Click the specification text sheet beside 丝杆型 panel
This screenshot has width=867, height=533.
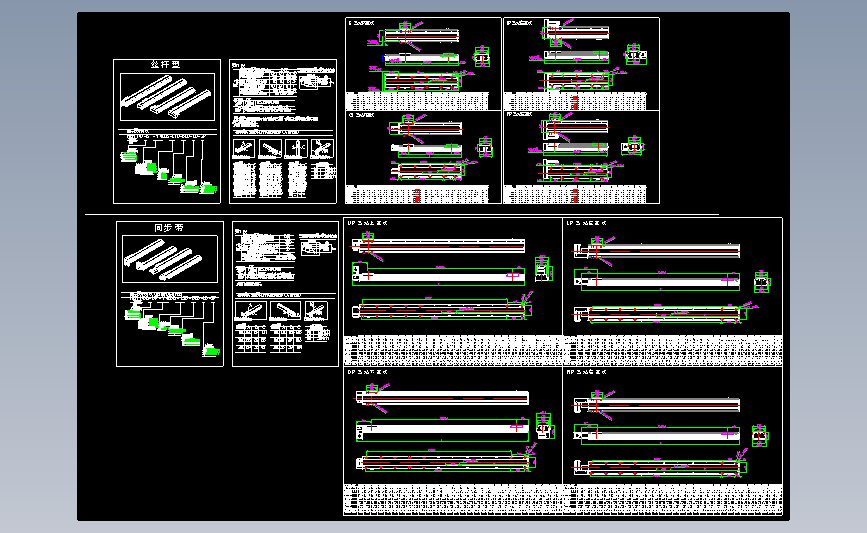(283, 132)
